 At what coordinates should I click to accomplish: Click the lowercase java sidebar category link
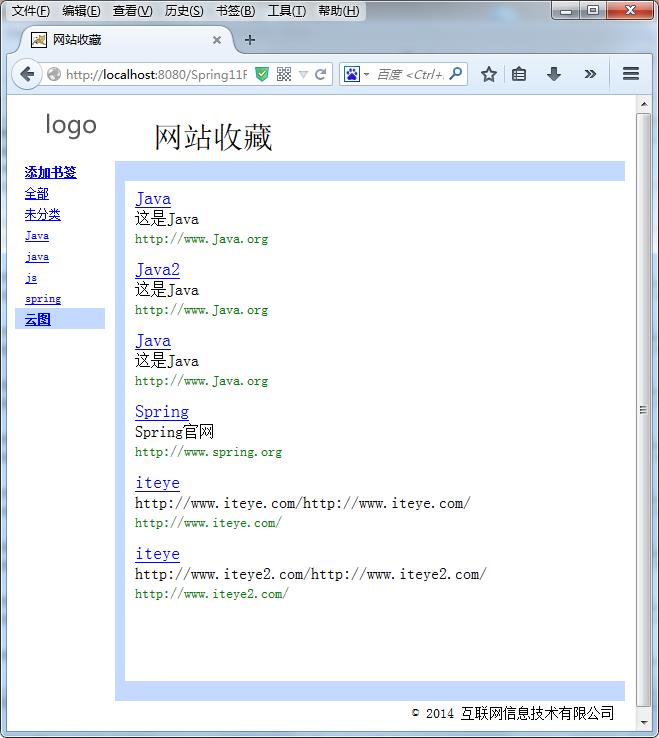click(37, 257)
